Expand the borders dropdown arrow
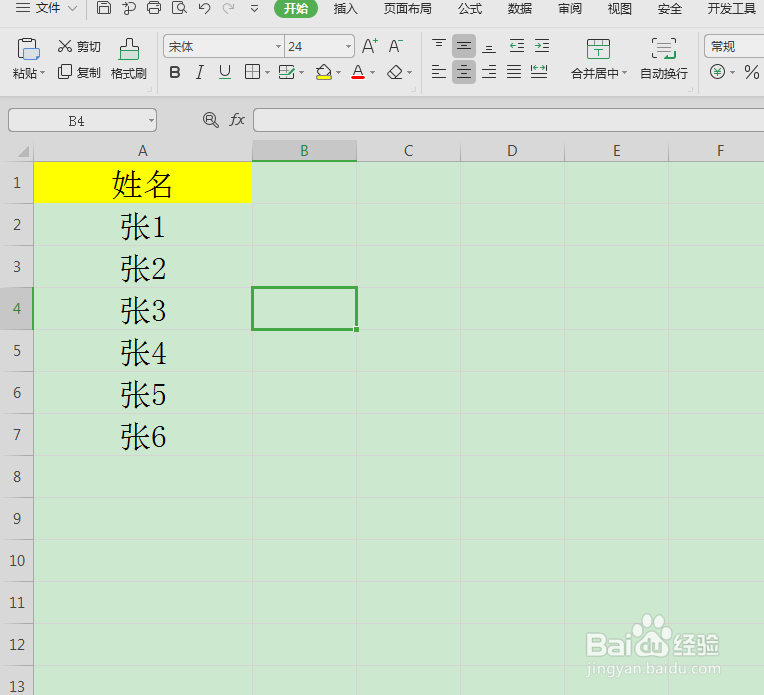The width and height of the screenshot is (764, 695). tap(267, 73)
